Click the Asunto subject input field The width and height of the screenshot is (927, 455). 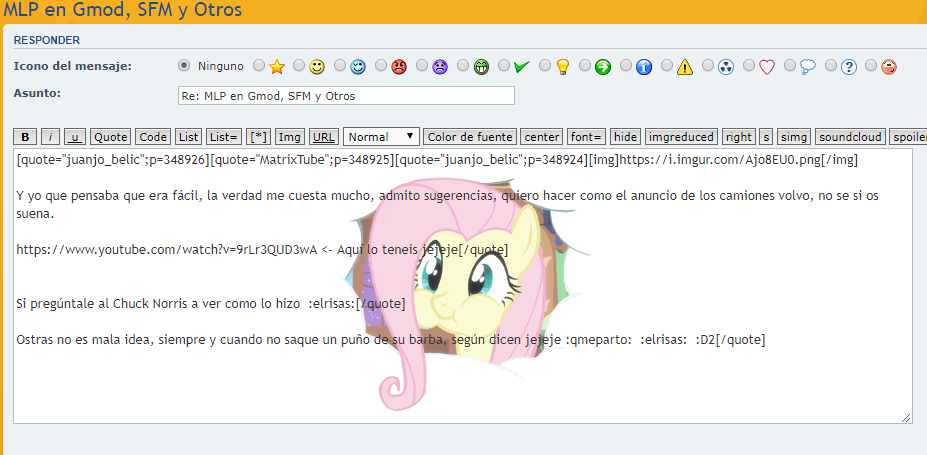[346, 96]
